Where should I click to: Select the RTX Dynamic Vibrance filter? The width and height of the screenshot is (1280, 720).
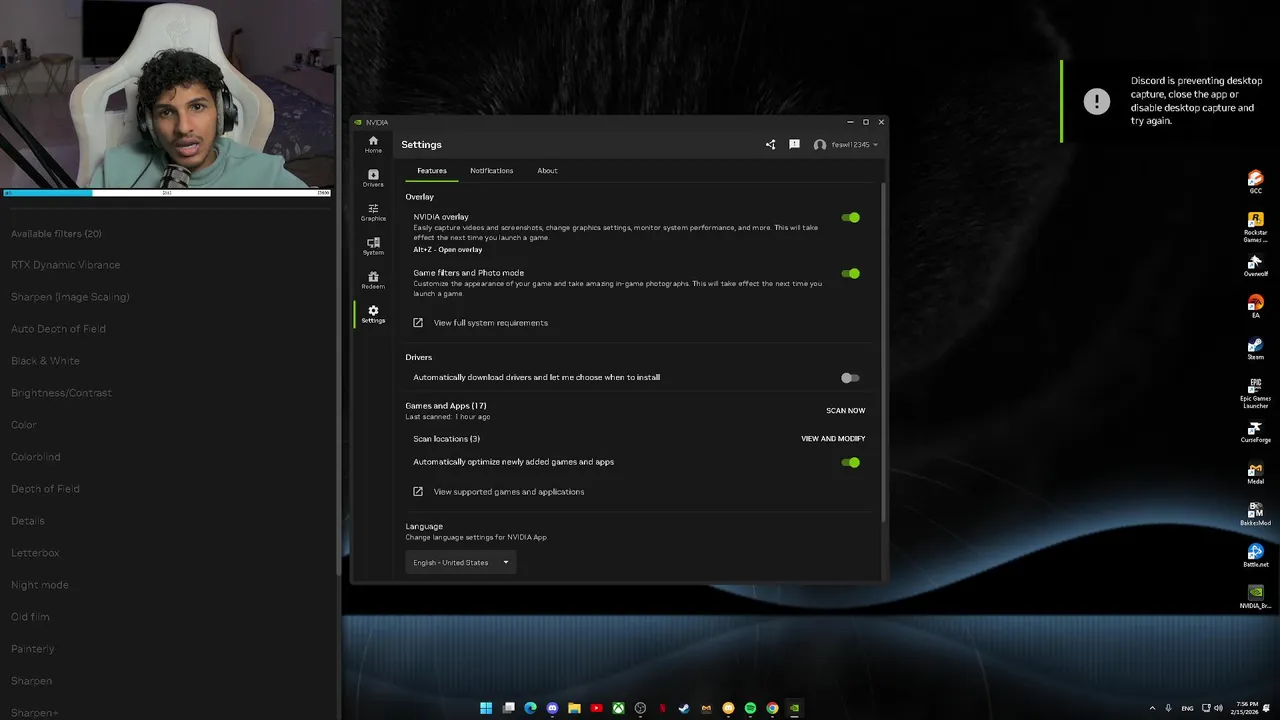[65, 265]
